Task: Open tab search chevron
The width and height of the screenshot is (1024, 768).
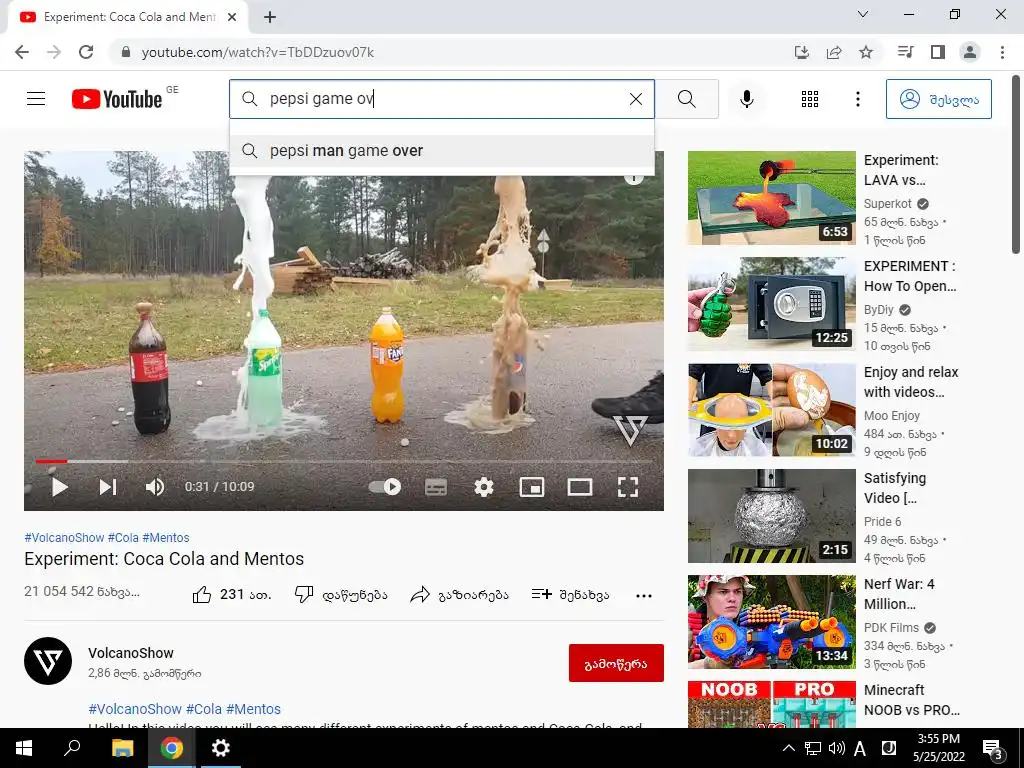Action: pyautogui.click(x=863, y=14)
